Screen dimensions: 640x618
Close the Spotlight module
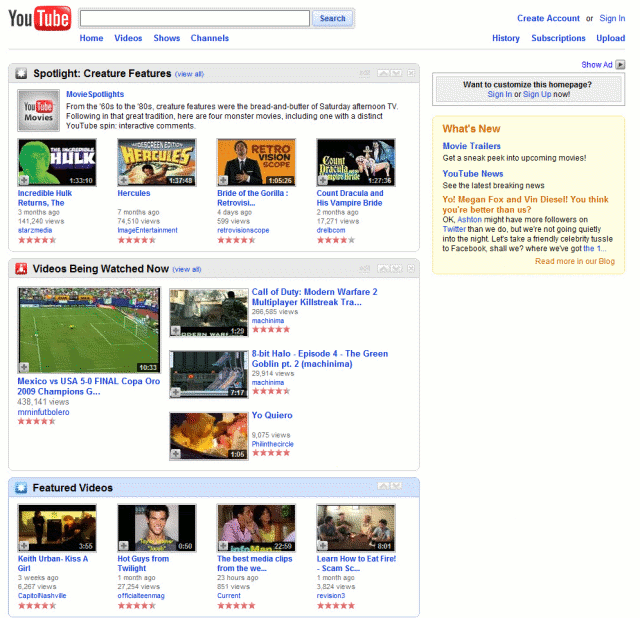click(411, 73)
